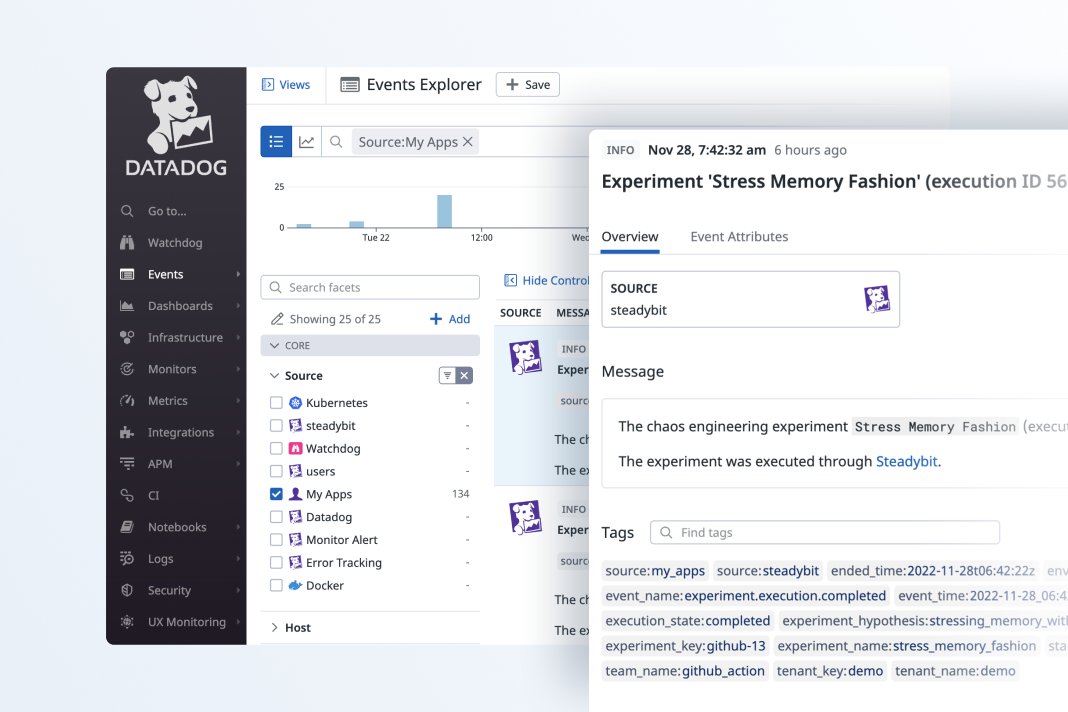Expand the Host facet

pyautogui.click(x=274, y=628)
